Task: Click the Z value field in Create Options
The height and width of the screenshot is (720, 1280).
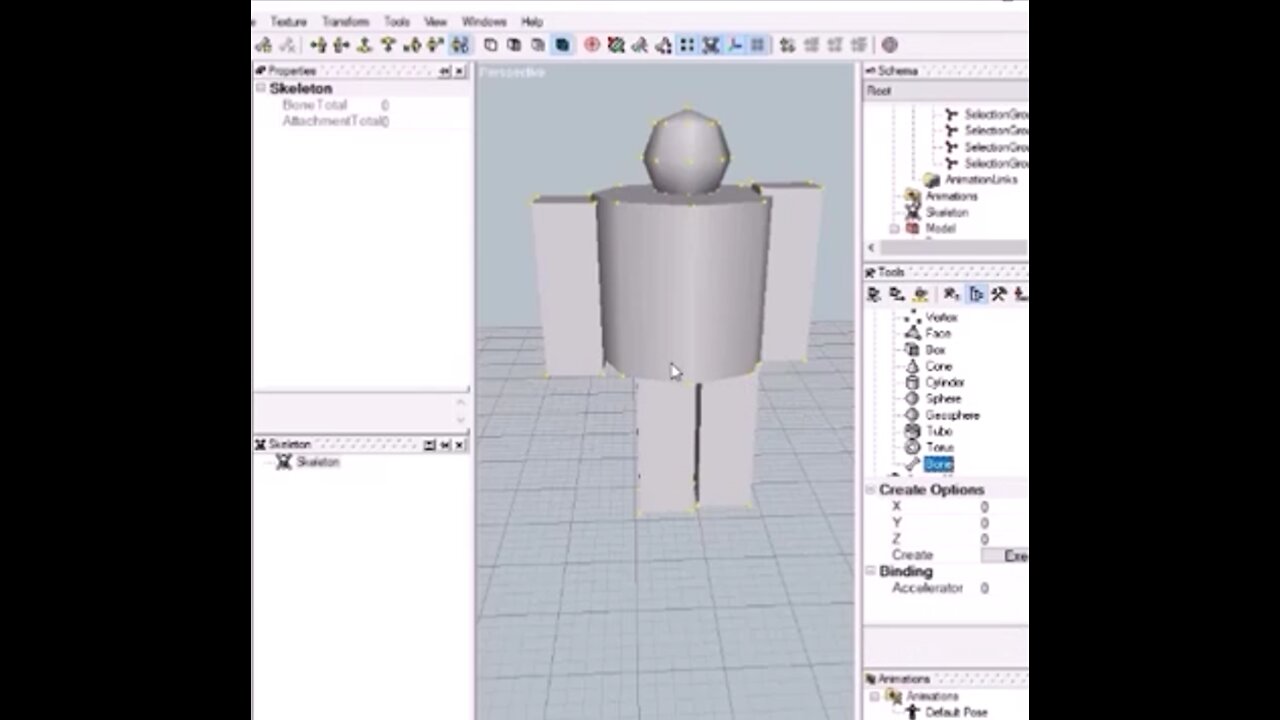Action: click(x=1003, y=539)
